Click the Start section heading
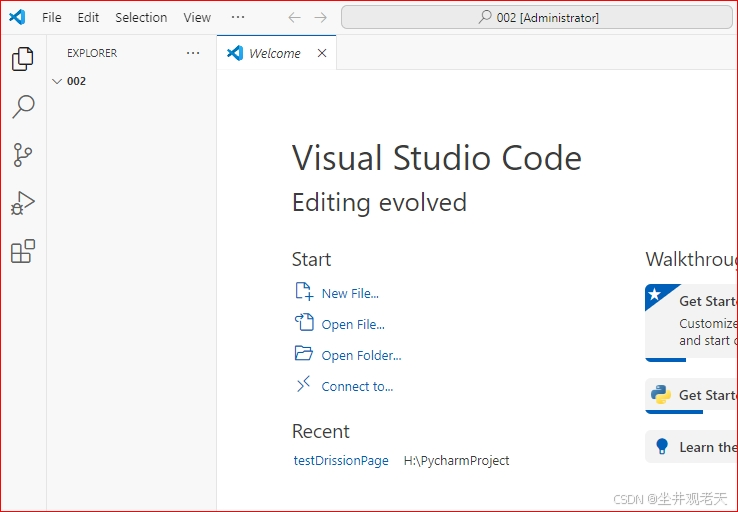The height and width of the screenshot is (512, 738). pyautogui.click(x=311, y=259)
